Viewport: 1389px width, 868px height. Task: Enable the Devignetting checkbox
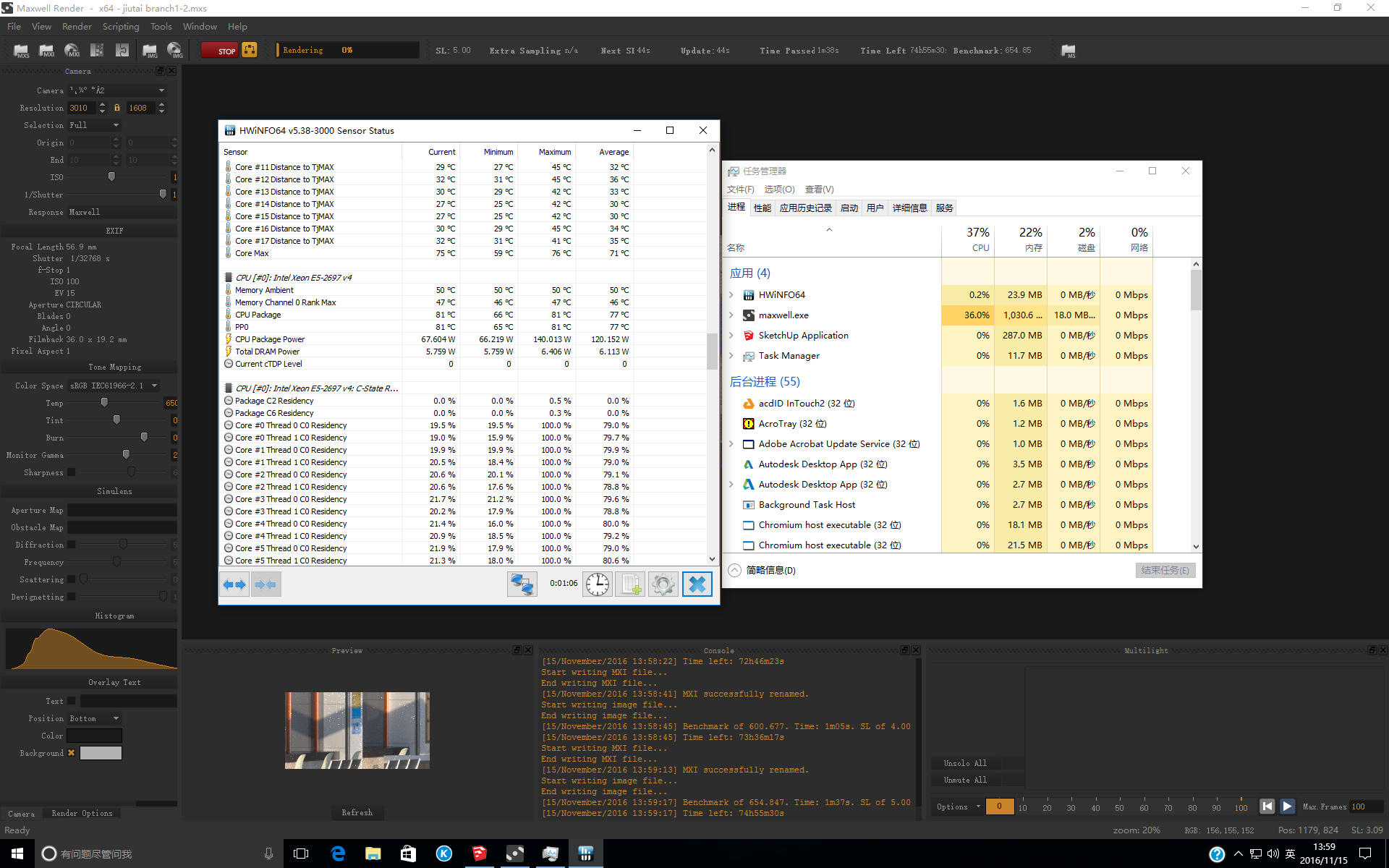[71, 597]
